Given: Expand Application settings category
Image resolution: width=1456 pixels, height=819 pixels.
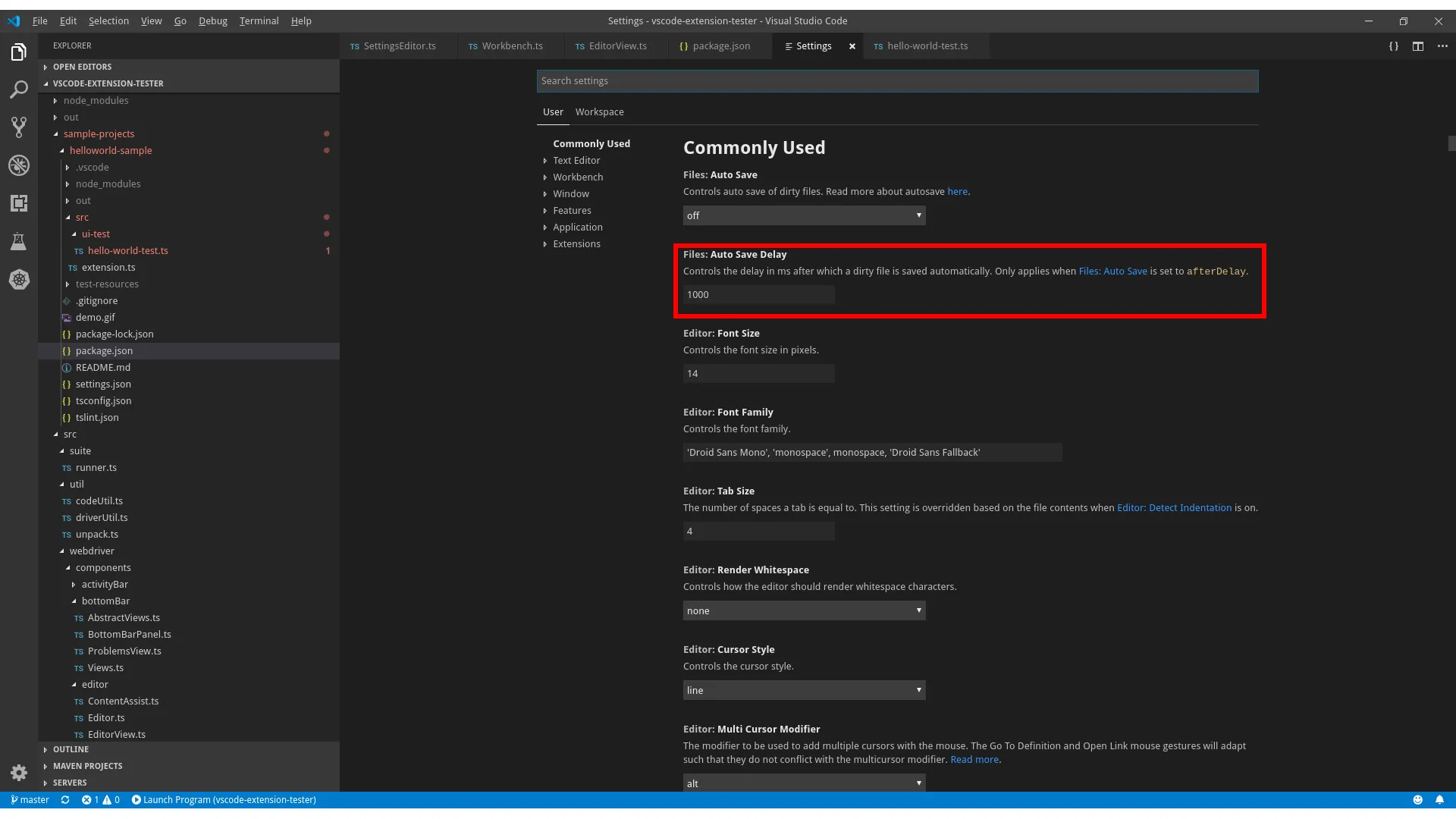Looking at the screenshot, I should [x=578, y=227].
